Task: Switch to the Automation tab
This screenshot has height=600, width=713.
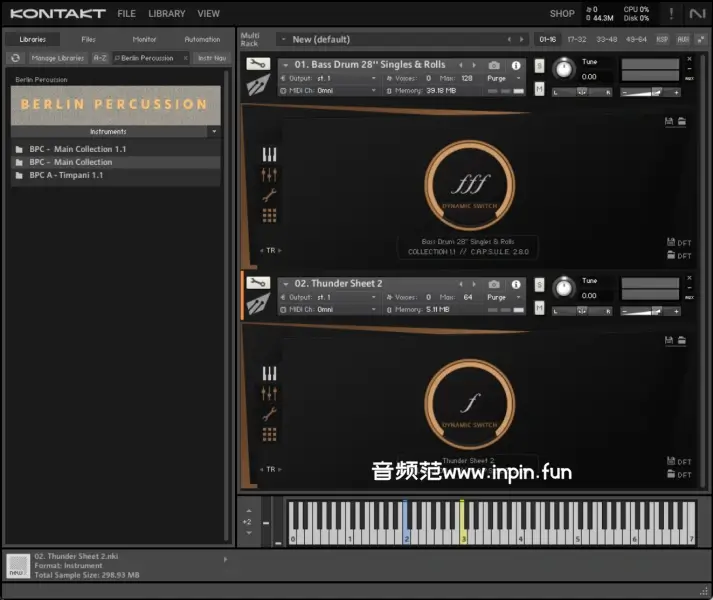Action: (202, 39)
